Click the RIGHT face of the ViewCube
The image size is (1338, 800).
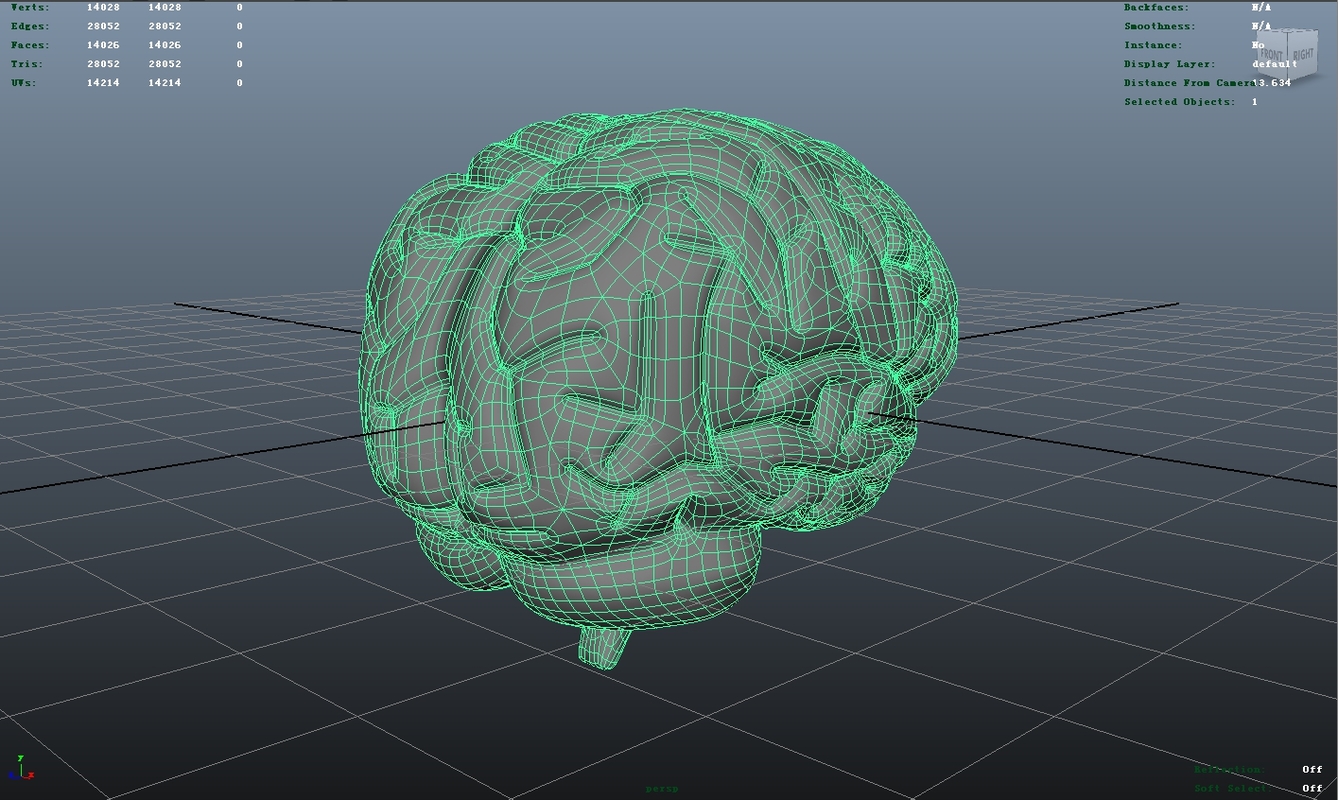pyautogui.click(x=1303, y=55)
